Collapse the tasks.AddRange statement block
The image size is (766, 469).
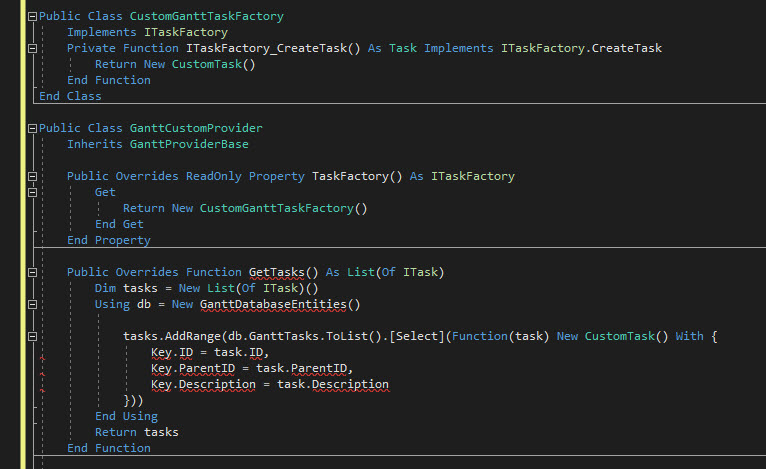(x=33, y=336)
